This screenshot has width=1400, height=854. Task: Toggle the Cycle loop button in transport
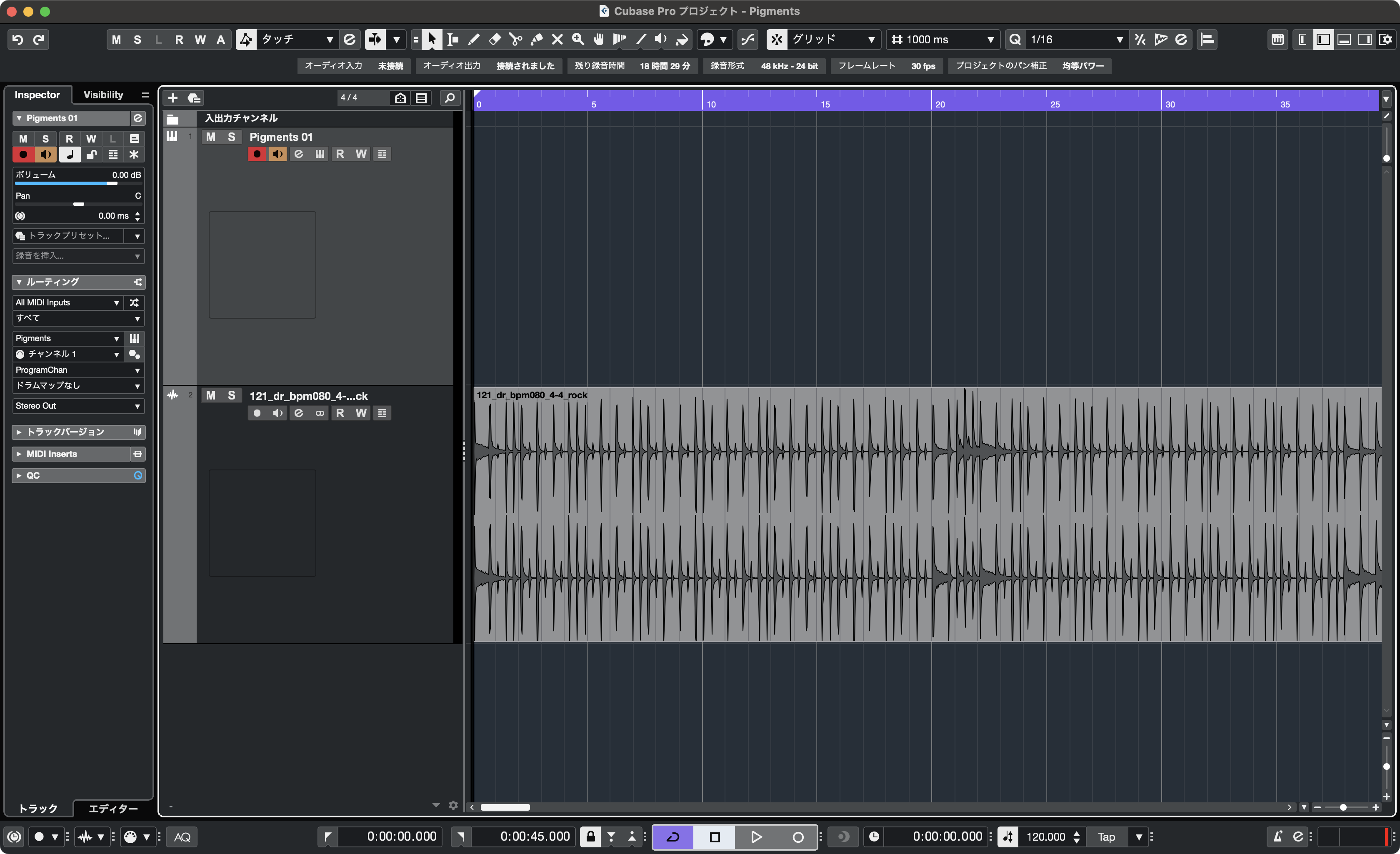(673, 837)
